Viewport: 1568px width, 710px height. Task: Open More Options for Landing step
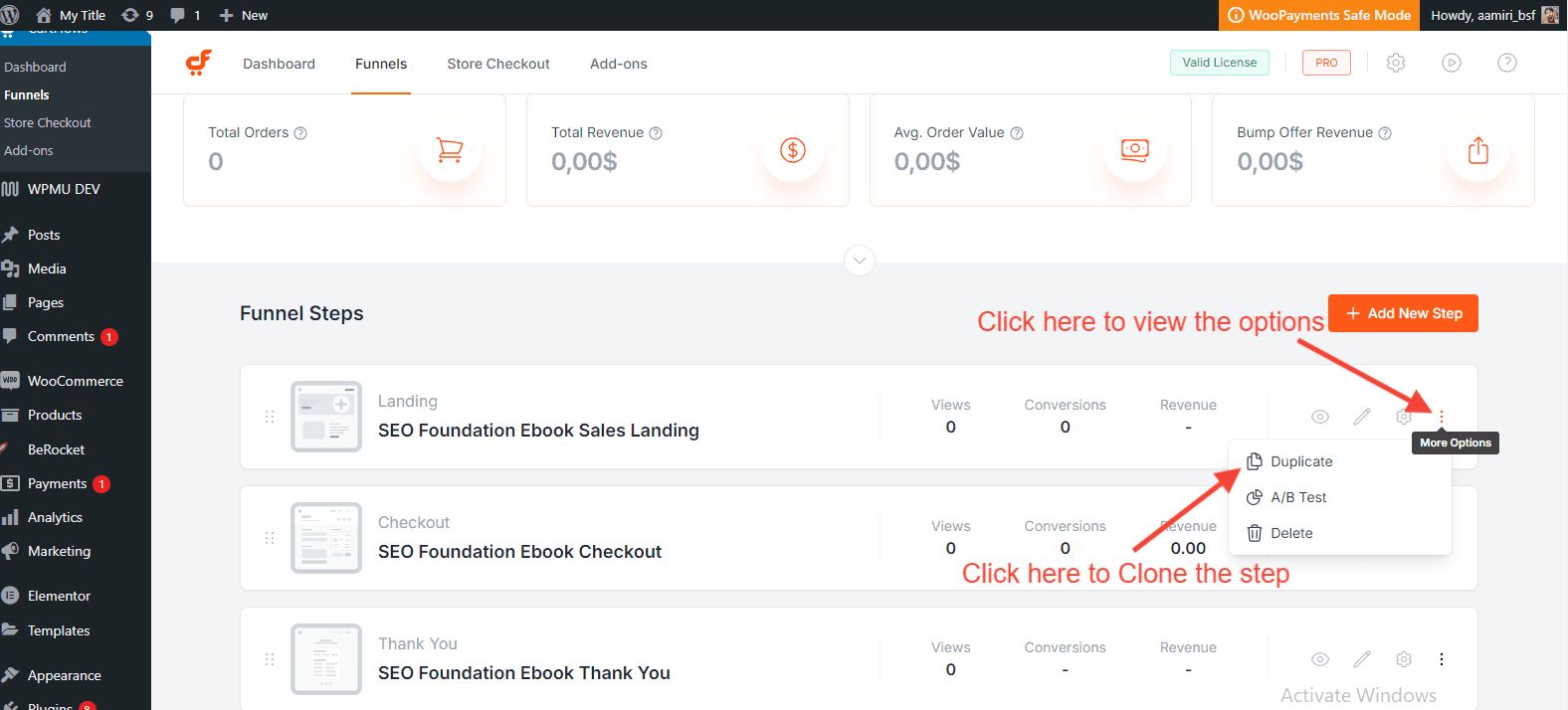1442,417
